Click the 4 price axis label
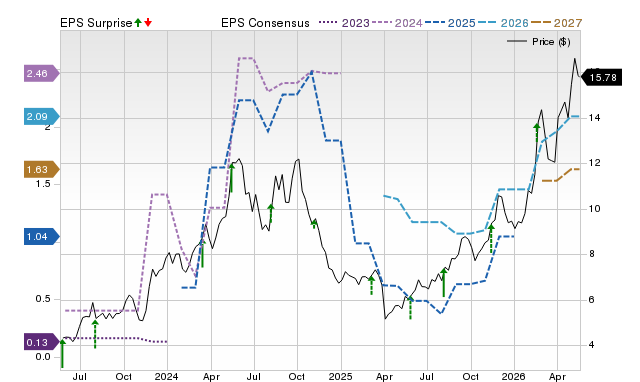 click(x=591, y=345)
